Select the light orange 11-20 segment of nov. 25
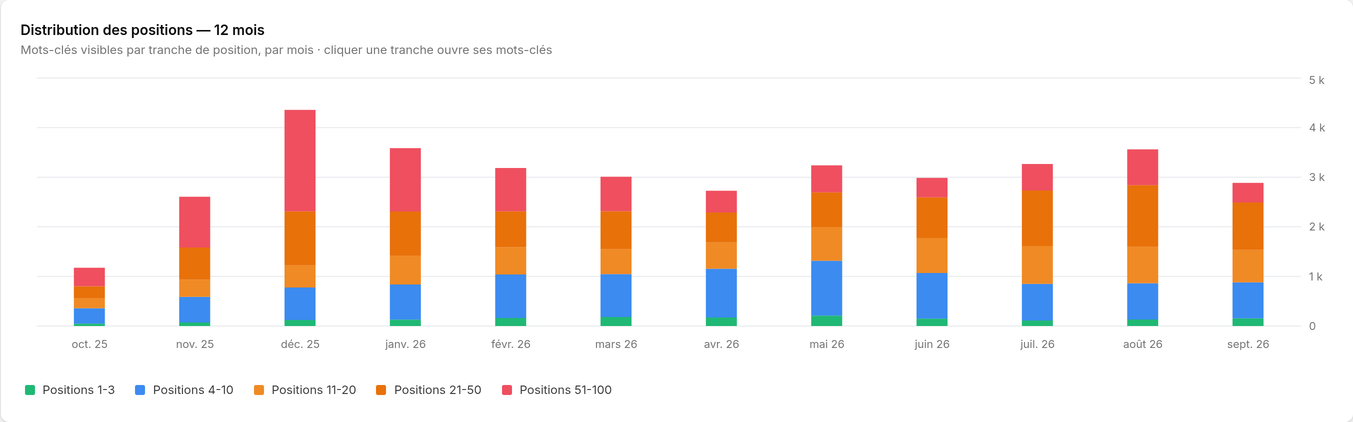This screenshot has height=422, width=1353. coord(195,288)
